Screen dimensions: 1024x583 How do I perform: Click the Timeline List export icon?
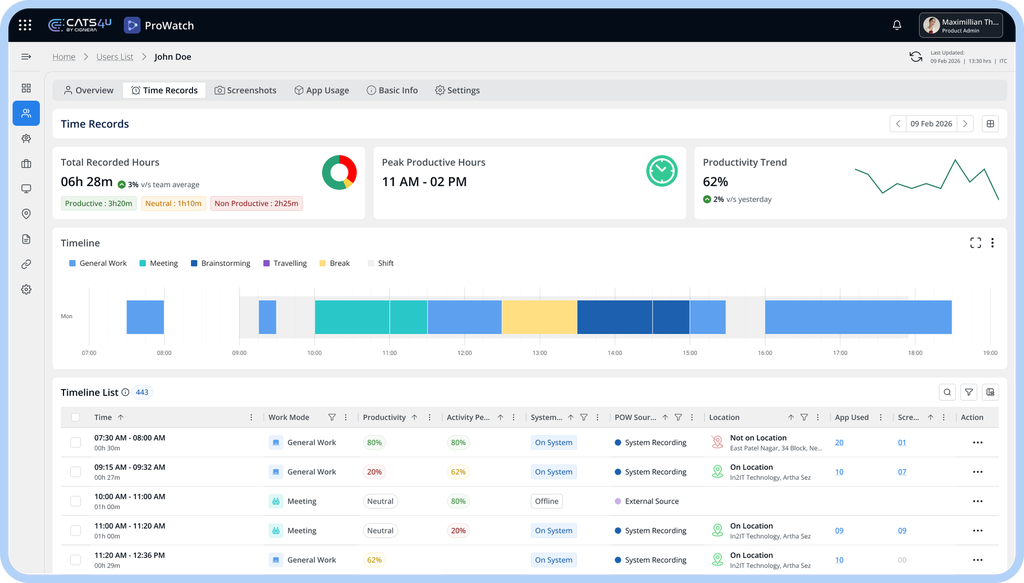990,392
